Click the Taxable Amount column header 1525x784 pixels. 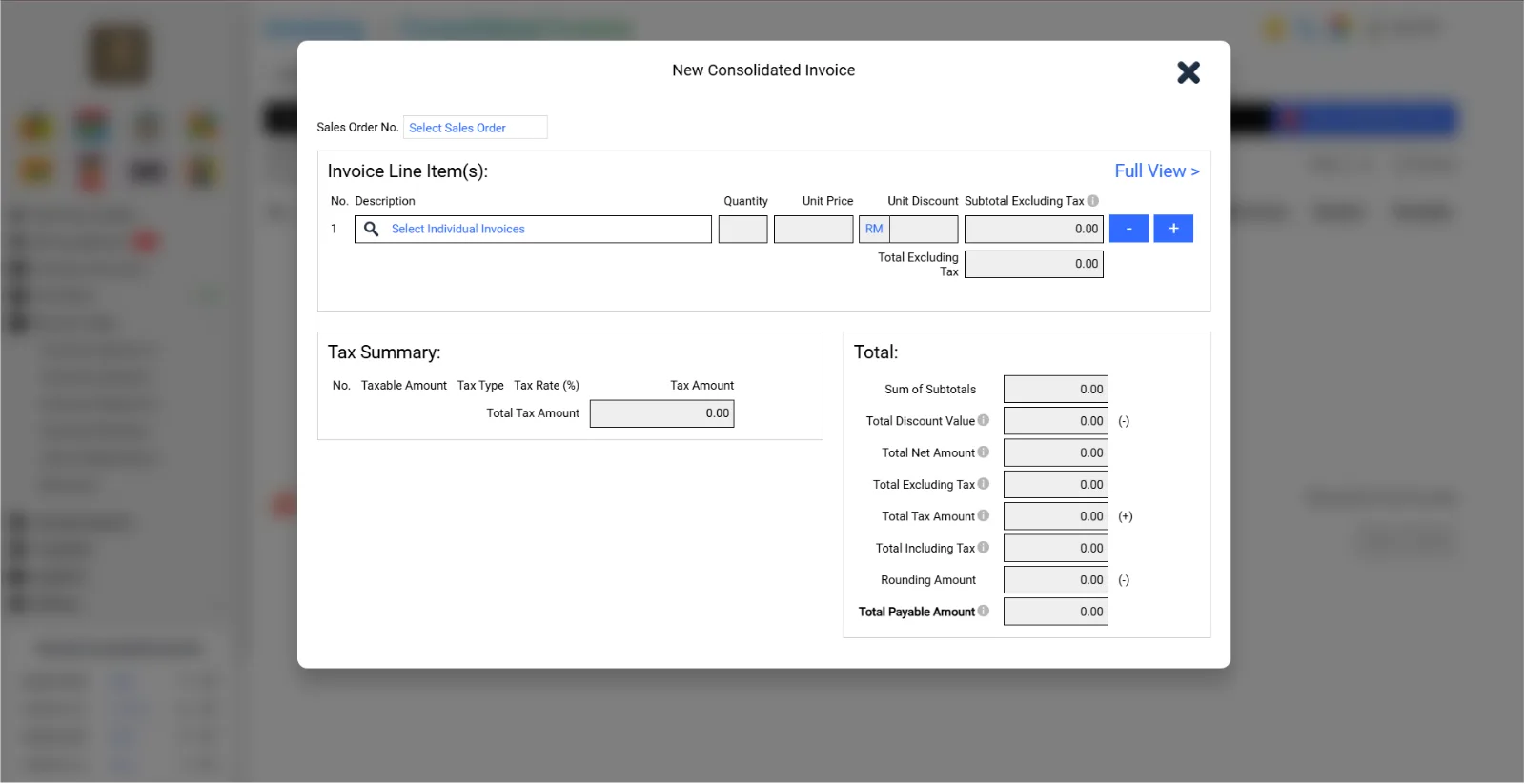tap(403, 386)
